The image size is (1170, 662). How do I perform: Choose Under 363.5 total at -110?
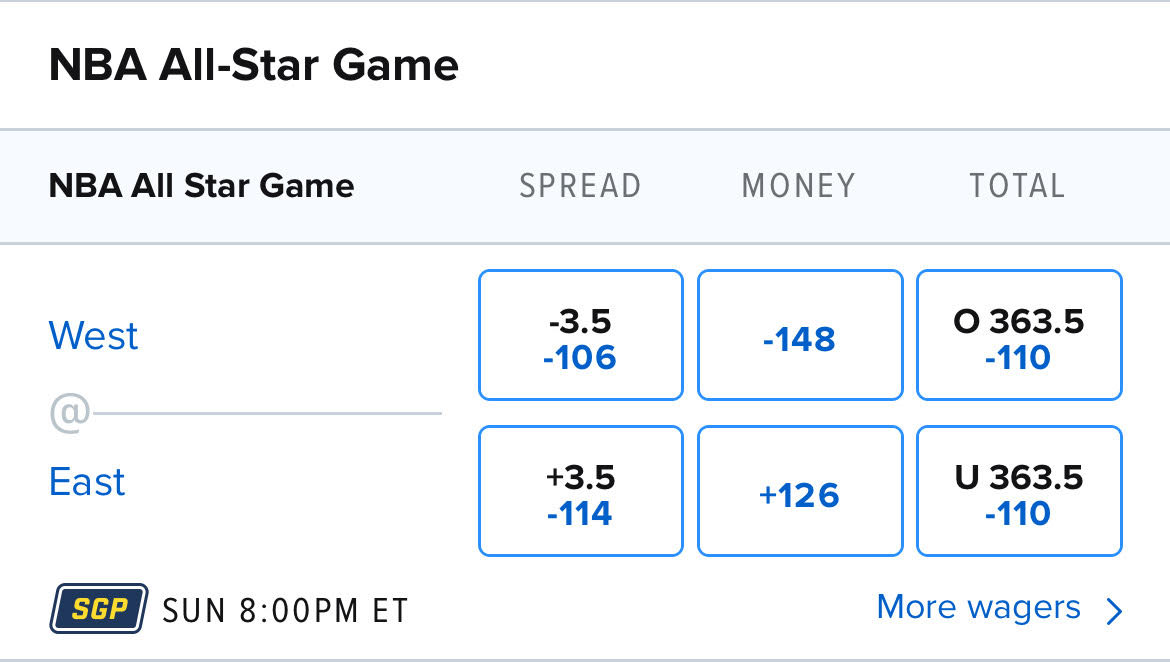pyautogui.click(x=1019, y=491)
